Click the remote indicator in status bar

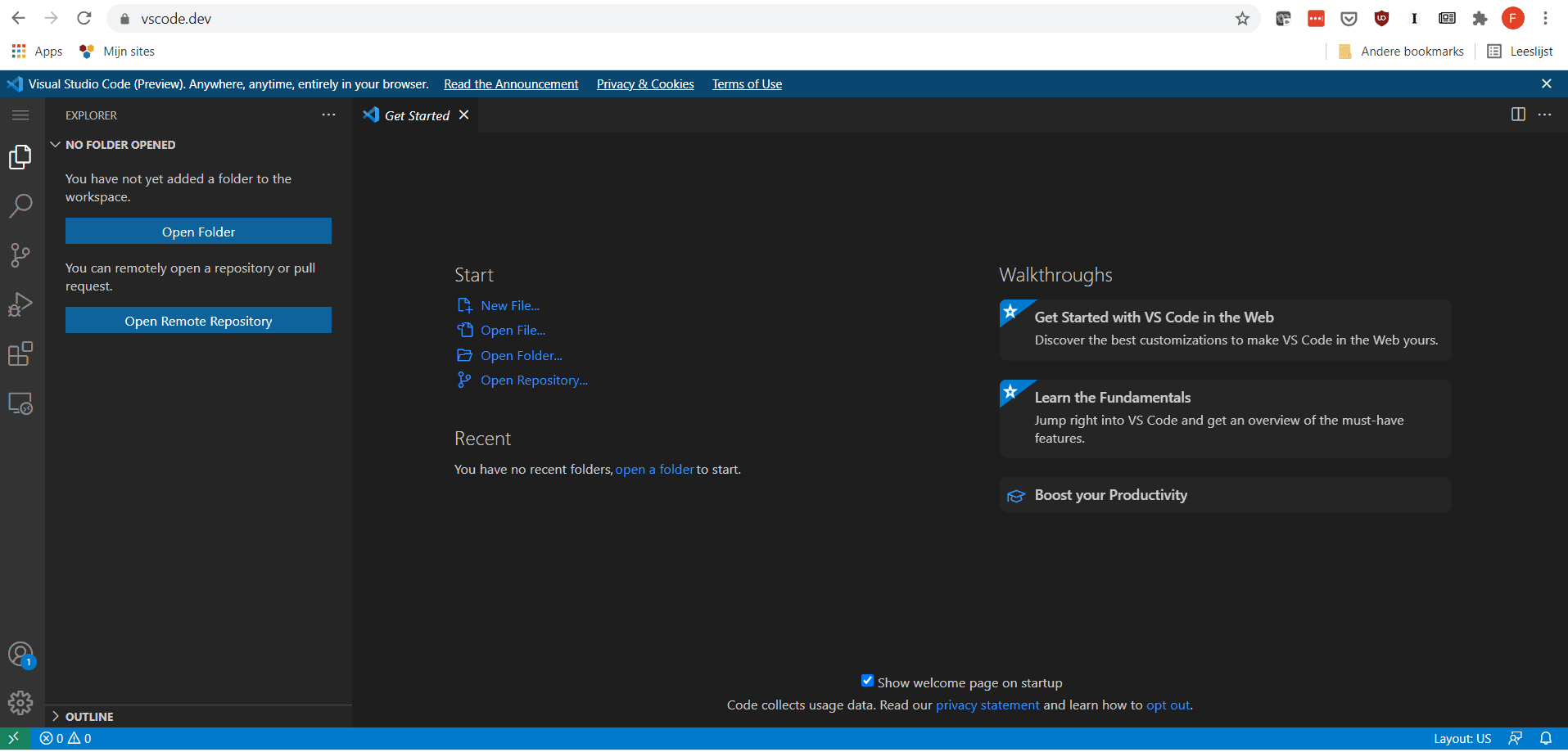pyautogui.click(x=14, y=738)
